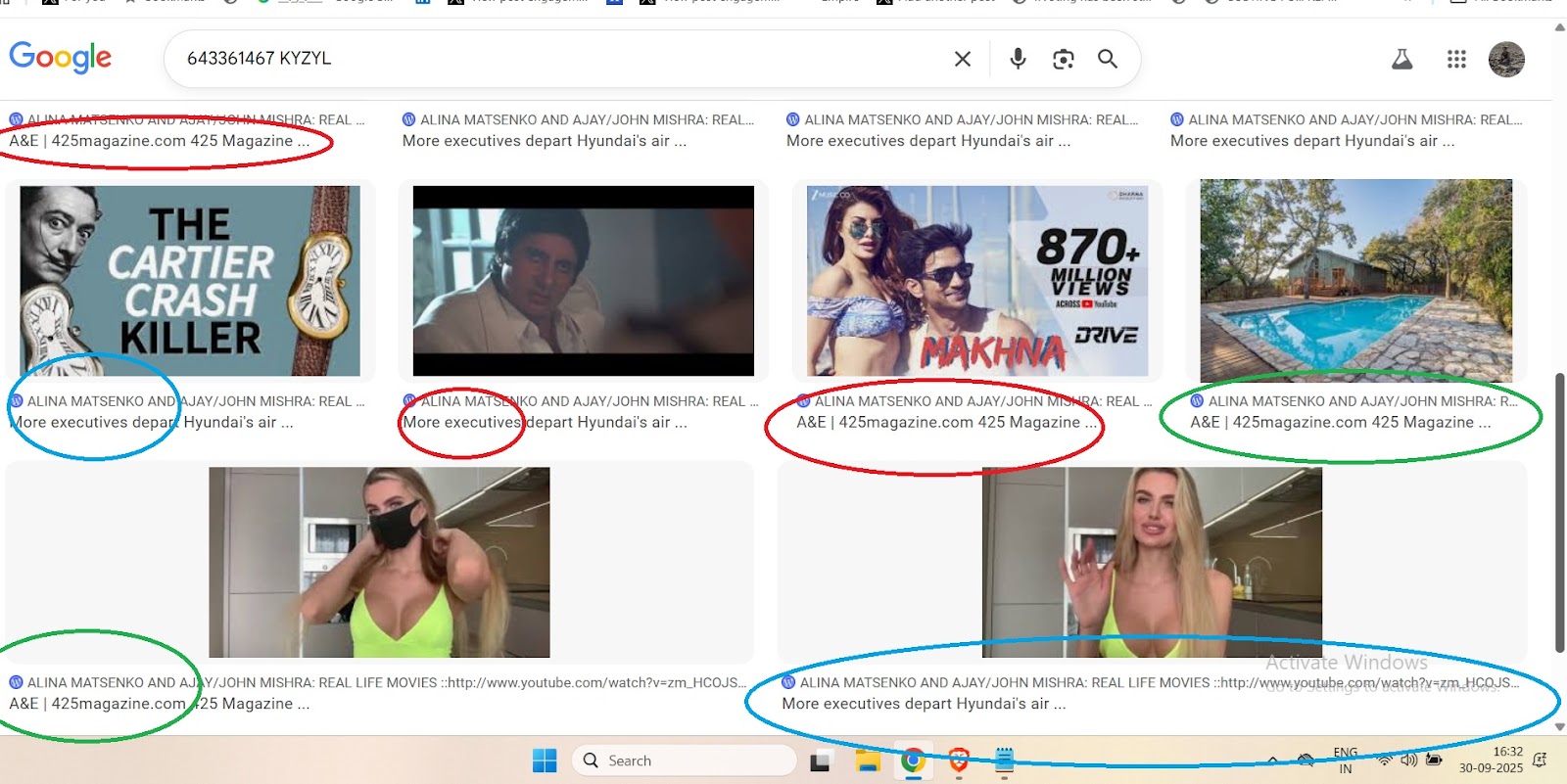The image size is (1567, 784).
Task: Open image of masked woman in kitchen
Action: coord(379,562)
